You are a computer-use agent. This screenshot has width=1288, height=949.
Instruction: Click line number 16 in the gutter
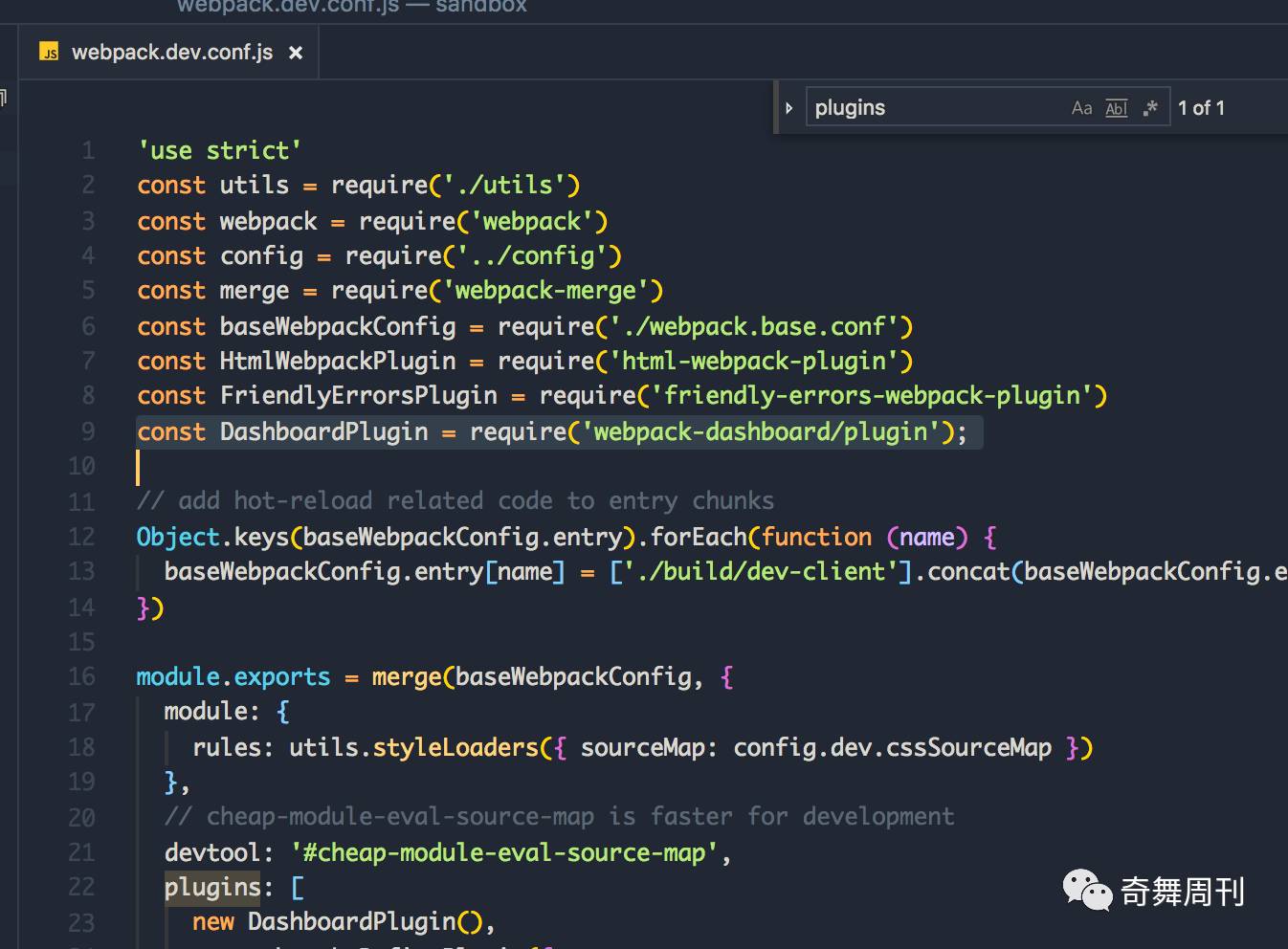(82, 677)
